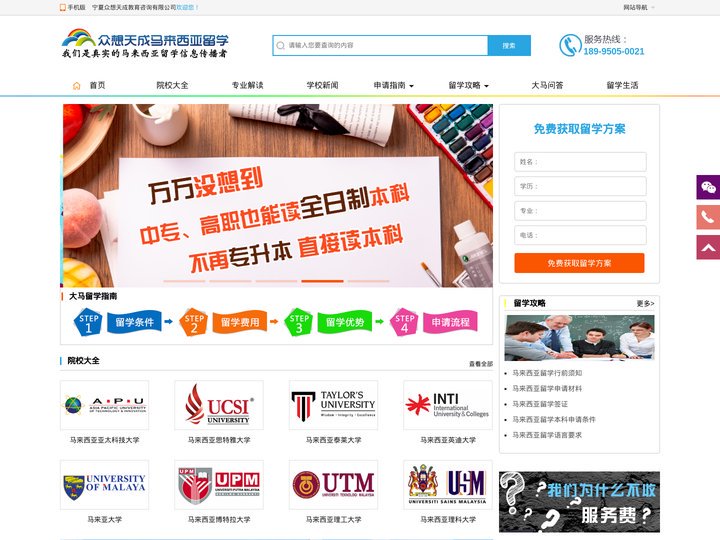
Task: Click the site logo 众想天成马来西亚留学
Action: click(x=145, y=44)
